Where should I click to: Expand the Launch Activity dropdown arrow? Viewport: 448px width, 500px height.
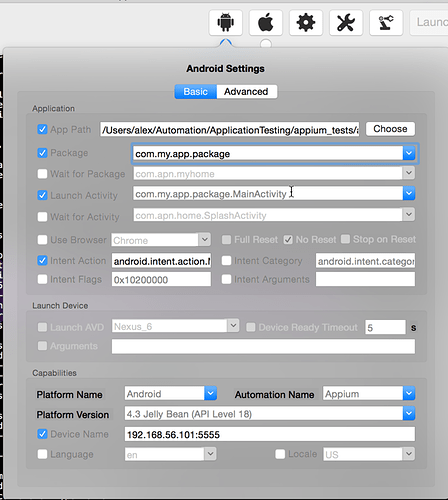click(409, 193)
